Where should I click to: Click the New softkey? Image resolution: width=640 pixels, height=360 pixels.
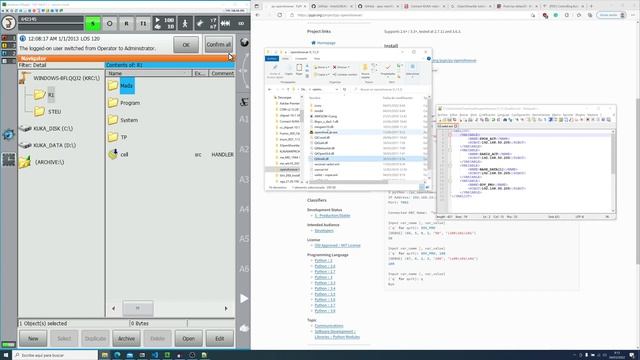pyautogui.click(x=33, y=338)
